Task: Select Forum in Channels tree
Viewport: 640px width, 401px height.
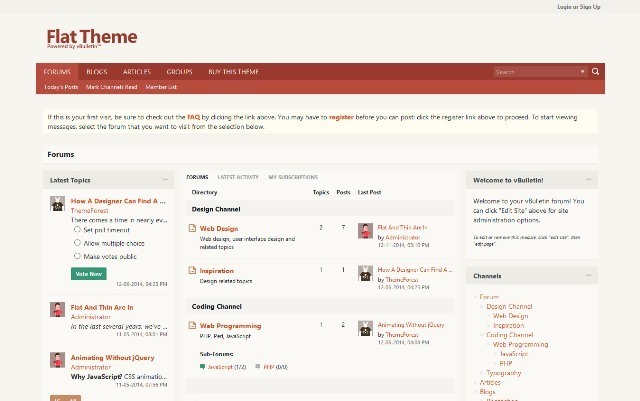Action: [x=489, y=297]
